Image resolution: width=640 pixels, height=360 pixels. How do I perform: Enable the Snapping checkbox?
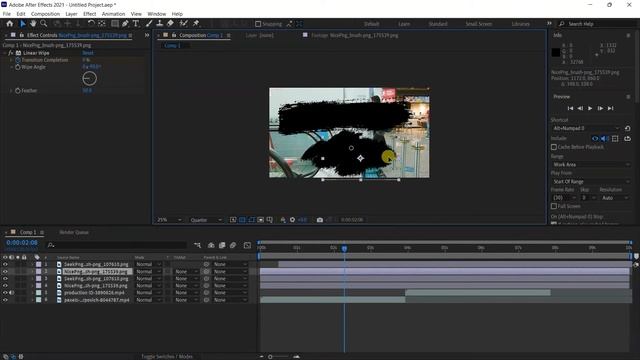pos(258,24)
